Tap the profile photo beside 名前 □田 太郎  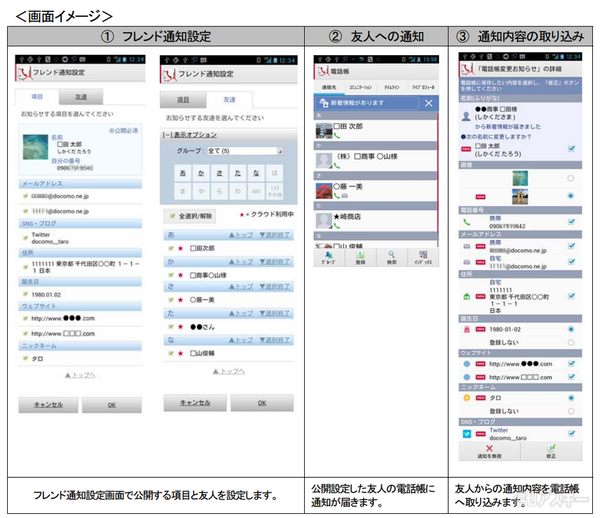point(35,147)
